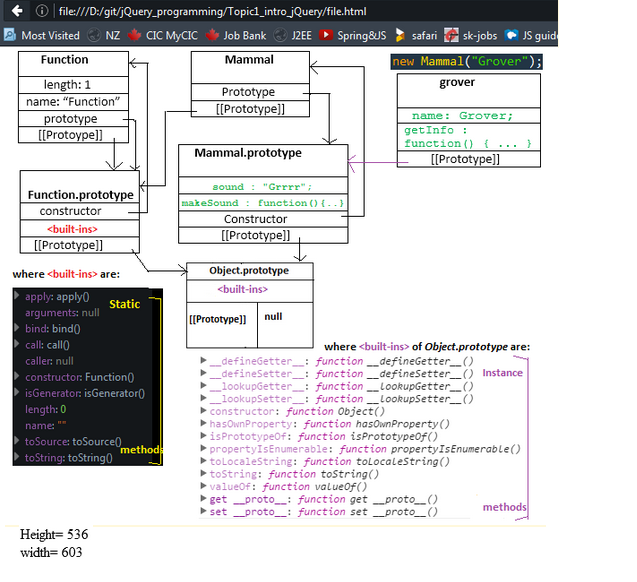Click the yellow 'Static' label
637x582 pixels.
(124, 304)
